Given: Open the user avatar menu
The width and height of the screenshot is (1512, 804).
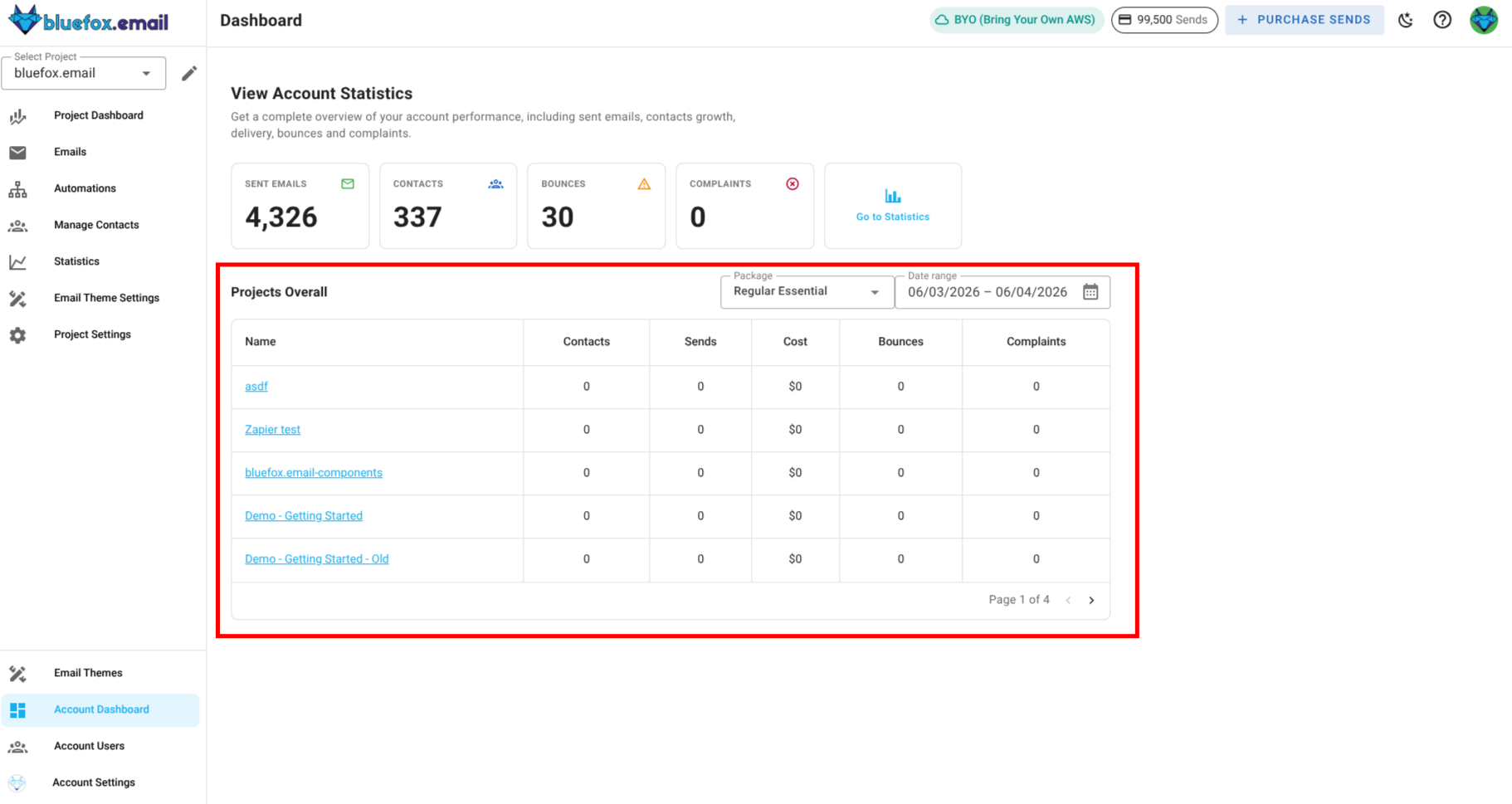Looking at the screenshot, I should (x=1483, y=20).
